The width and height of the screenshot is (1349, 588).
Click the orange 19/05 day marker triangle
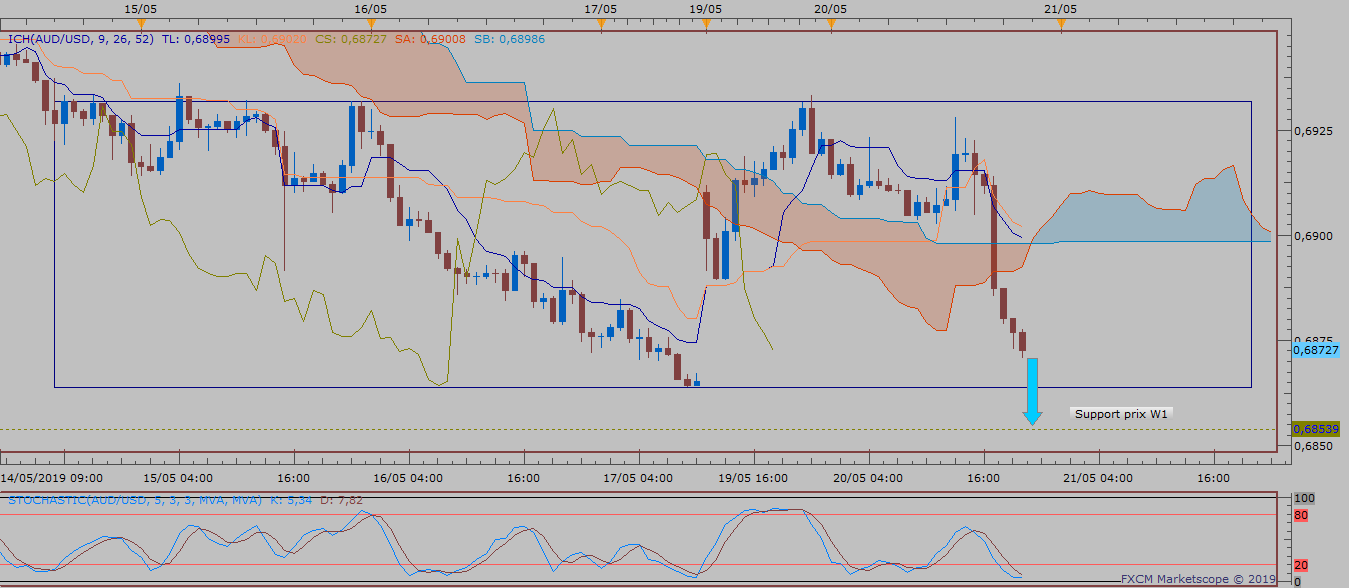(x=706, y=23)
